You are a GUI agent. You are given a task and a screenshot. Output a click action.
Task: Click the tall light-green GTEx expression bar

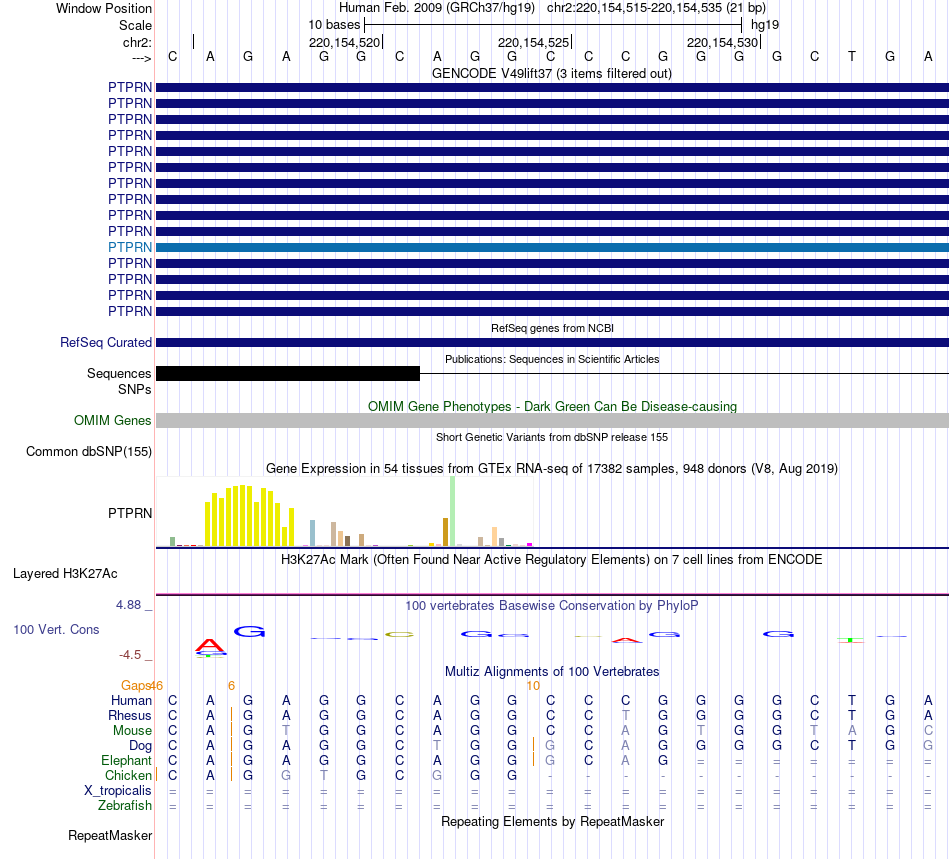tap(452, 511)
